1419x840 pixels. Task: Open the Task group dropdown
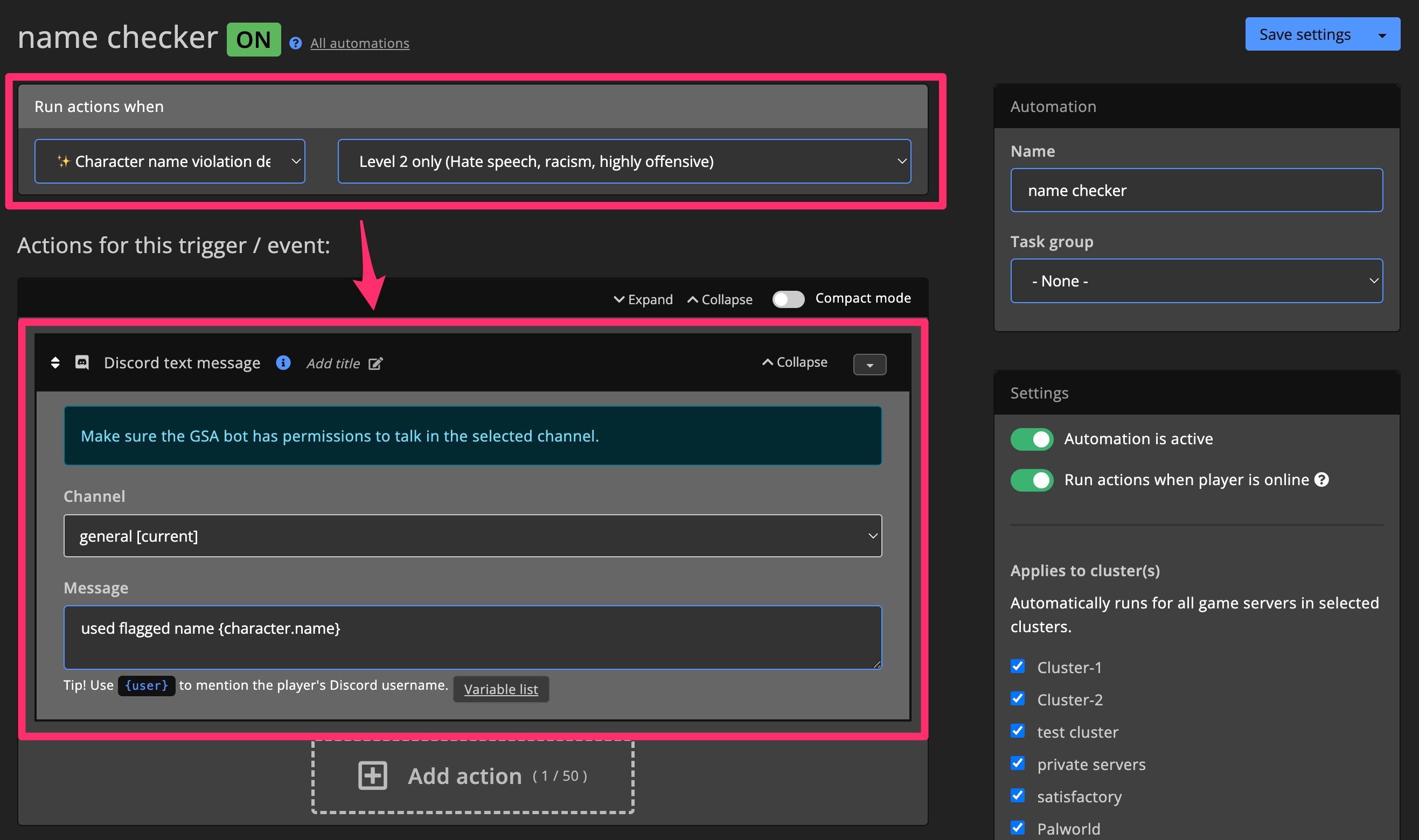(1196, 281)
